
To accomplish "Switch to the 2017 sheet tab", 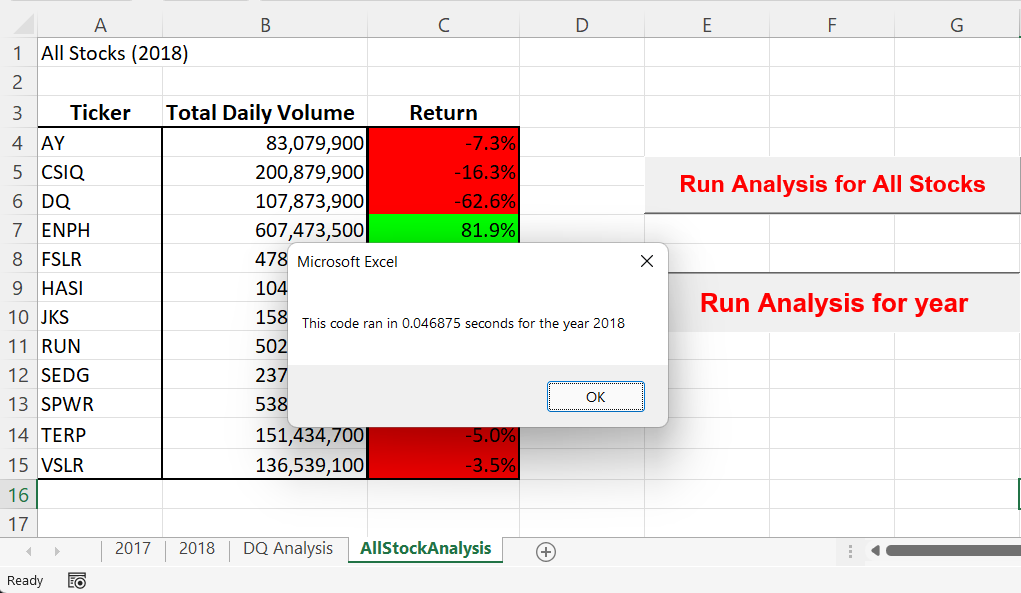I will click(133, 549).
